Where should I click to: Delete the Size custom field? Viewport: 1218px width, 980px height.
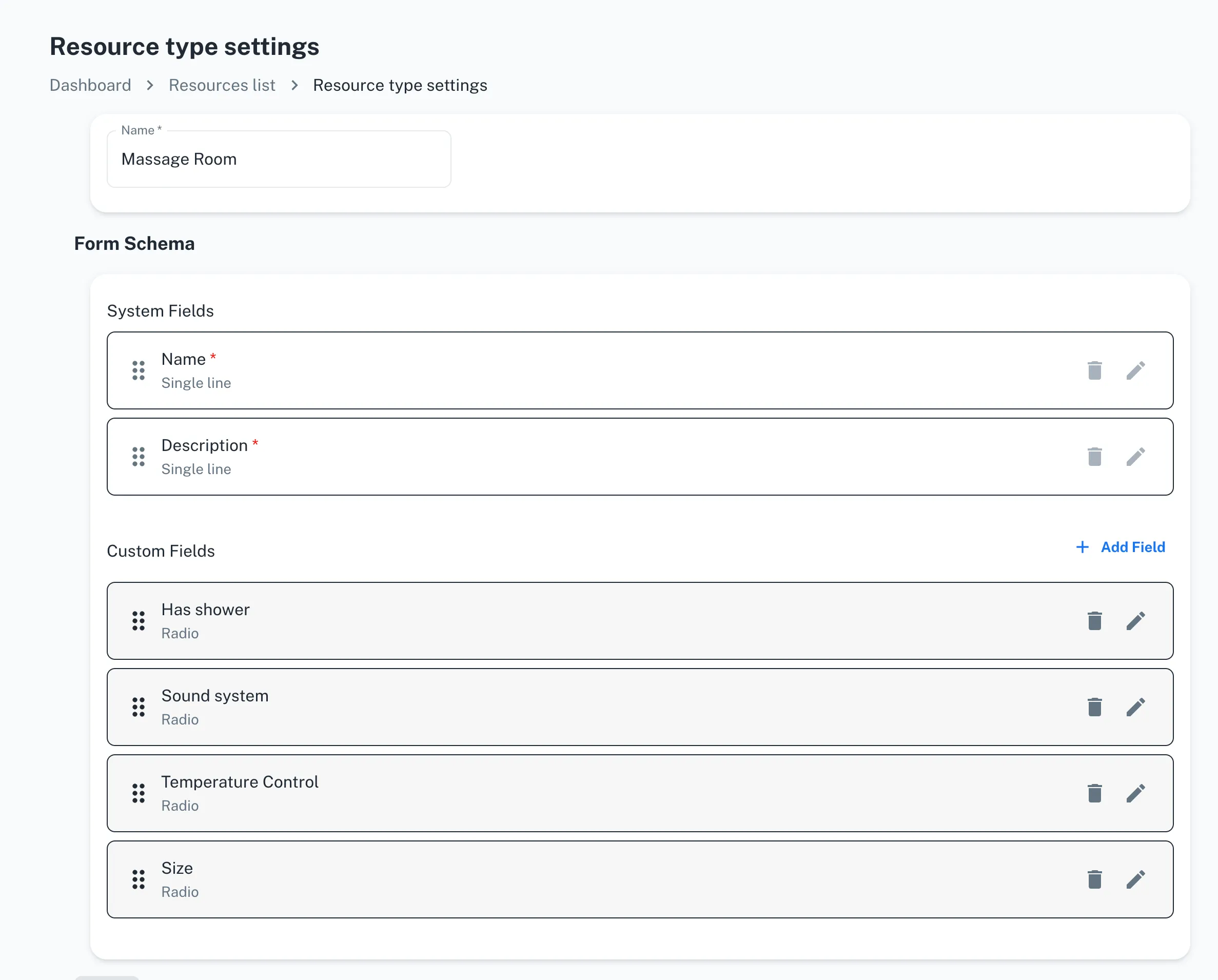(1095, 879)
